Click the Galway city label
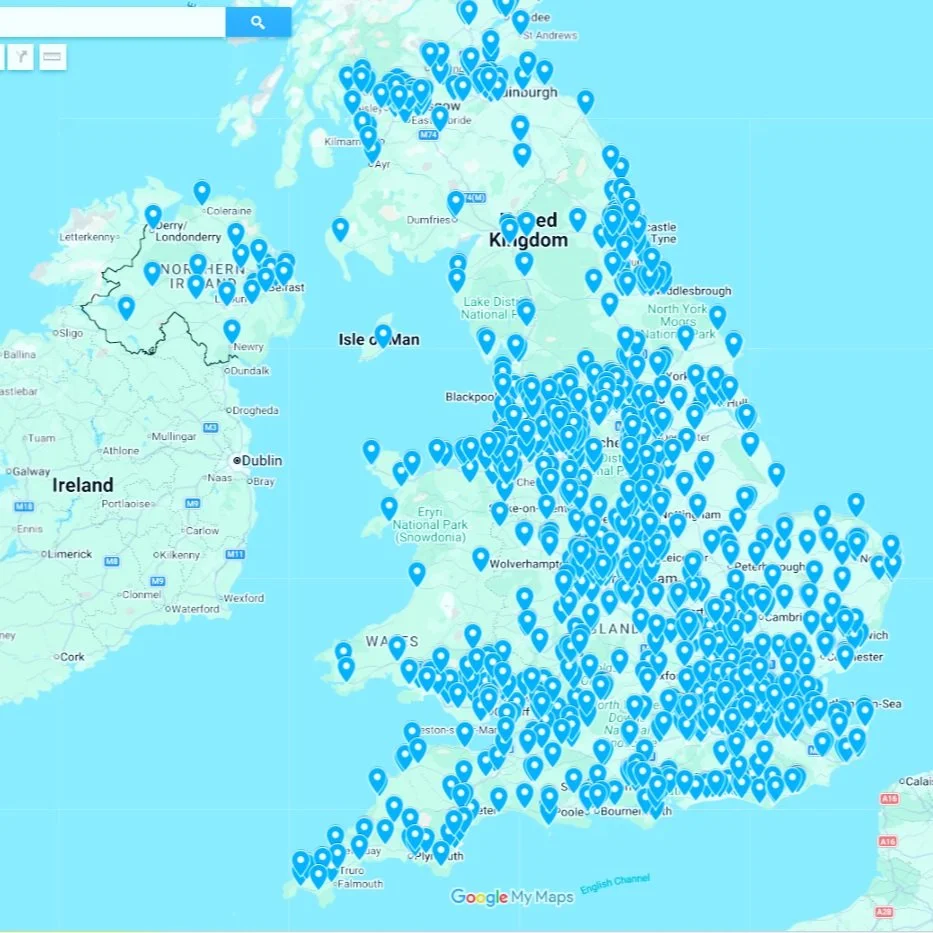Screen dimensions: 933x933 point(31,472)
